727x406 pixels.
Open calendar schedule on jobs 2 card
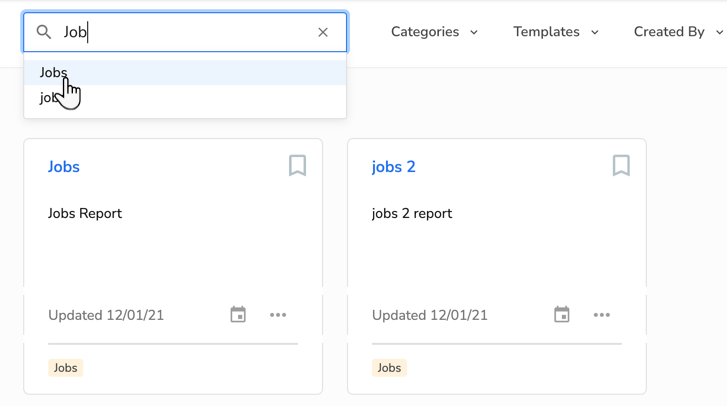pyautogui.click(x=562, y=315)
